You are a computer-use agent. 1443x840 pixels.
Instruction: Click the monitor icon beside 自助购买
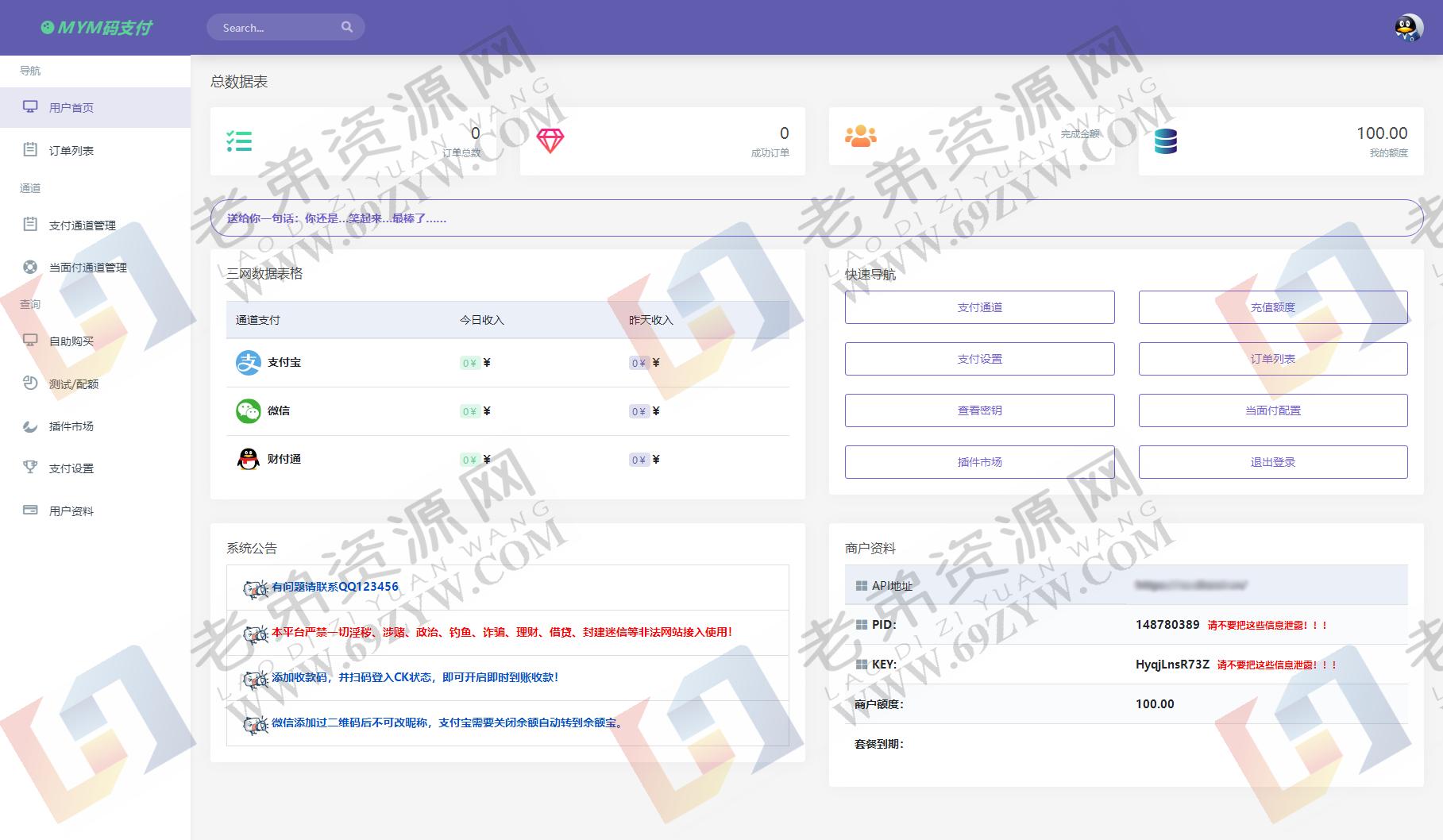[30, 341]
